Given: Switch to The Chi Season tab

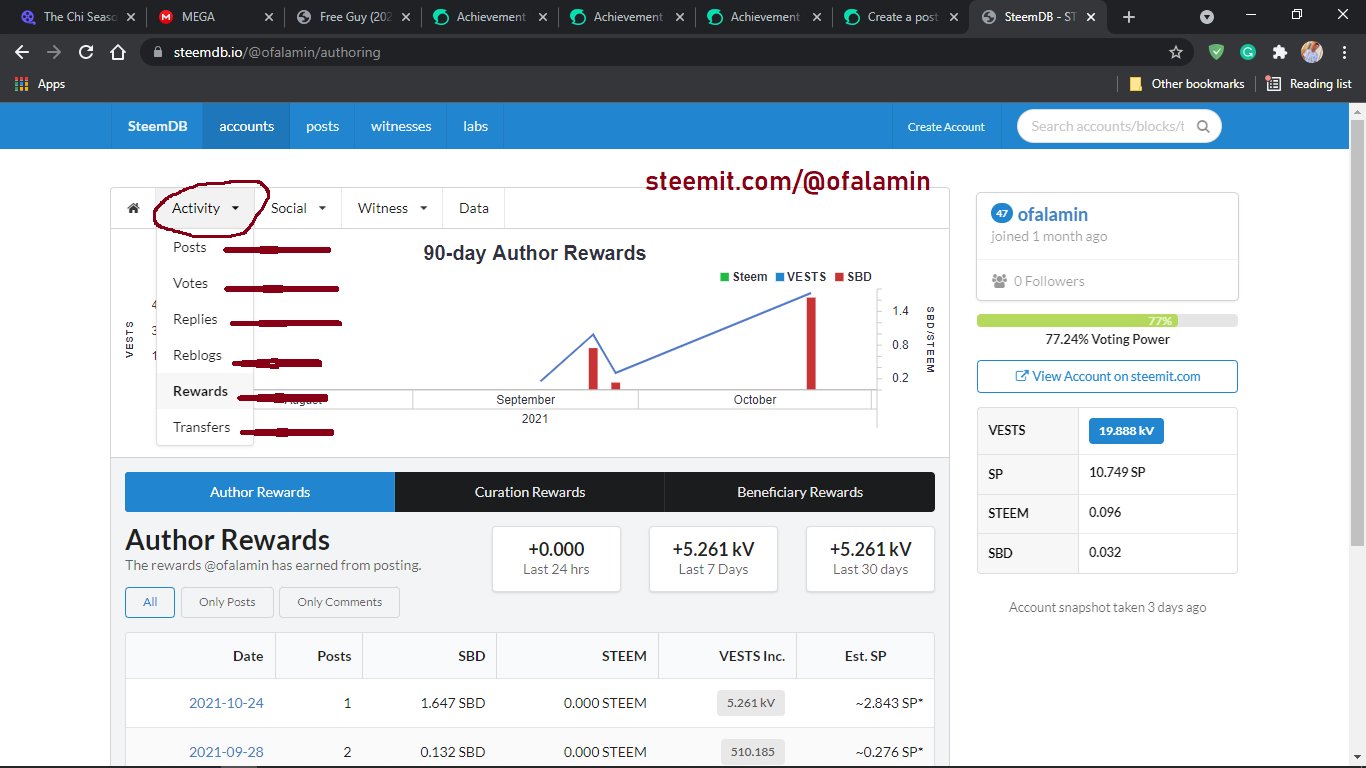Looking at the screenshot, I should point(77,17).
